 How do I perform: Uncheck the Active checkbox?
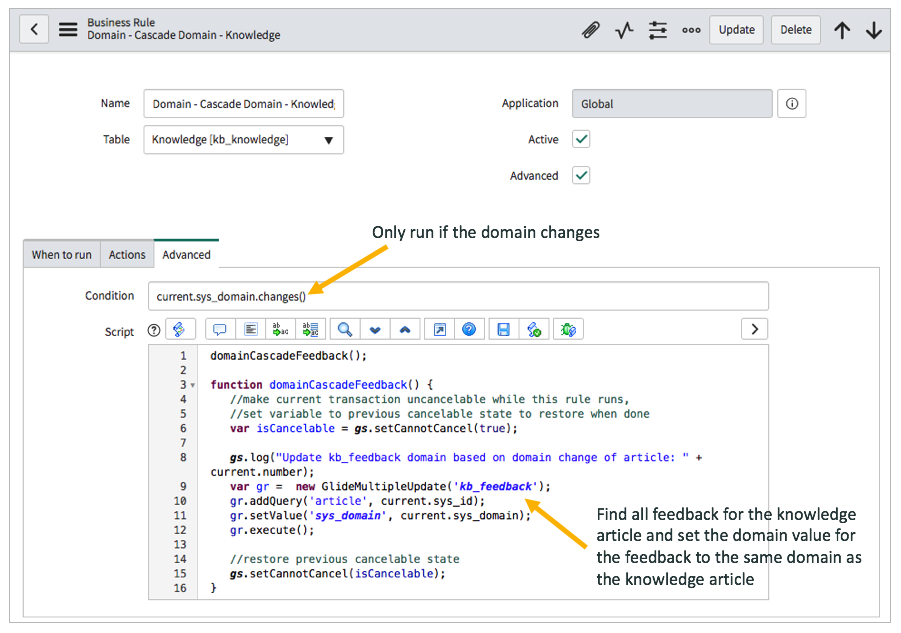coord(581,139)
